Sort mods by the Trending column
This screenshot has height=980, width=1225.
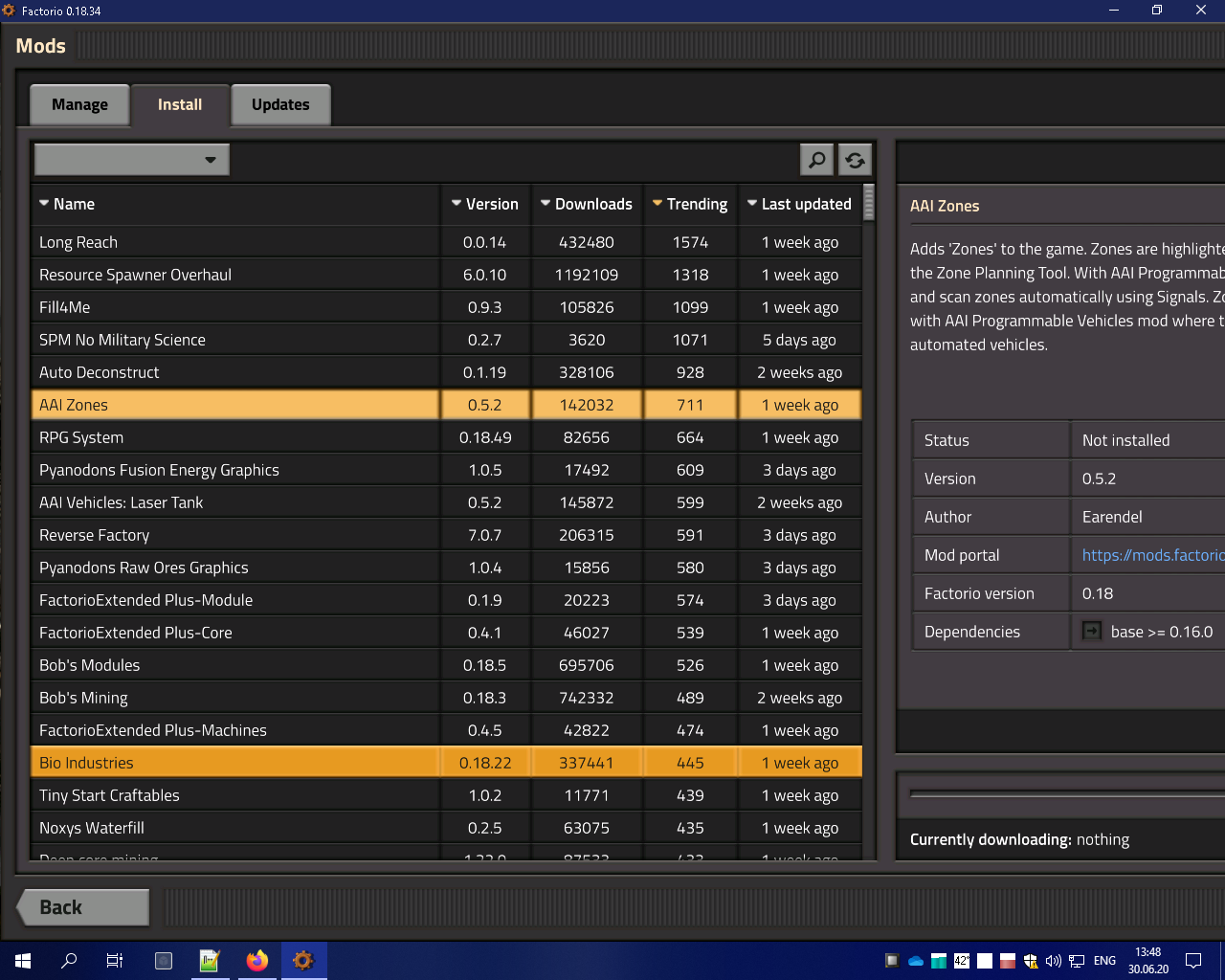pyautogui.click(x=690, y=204)
